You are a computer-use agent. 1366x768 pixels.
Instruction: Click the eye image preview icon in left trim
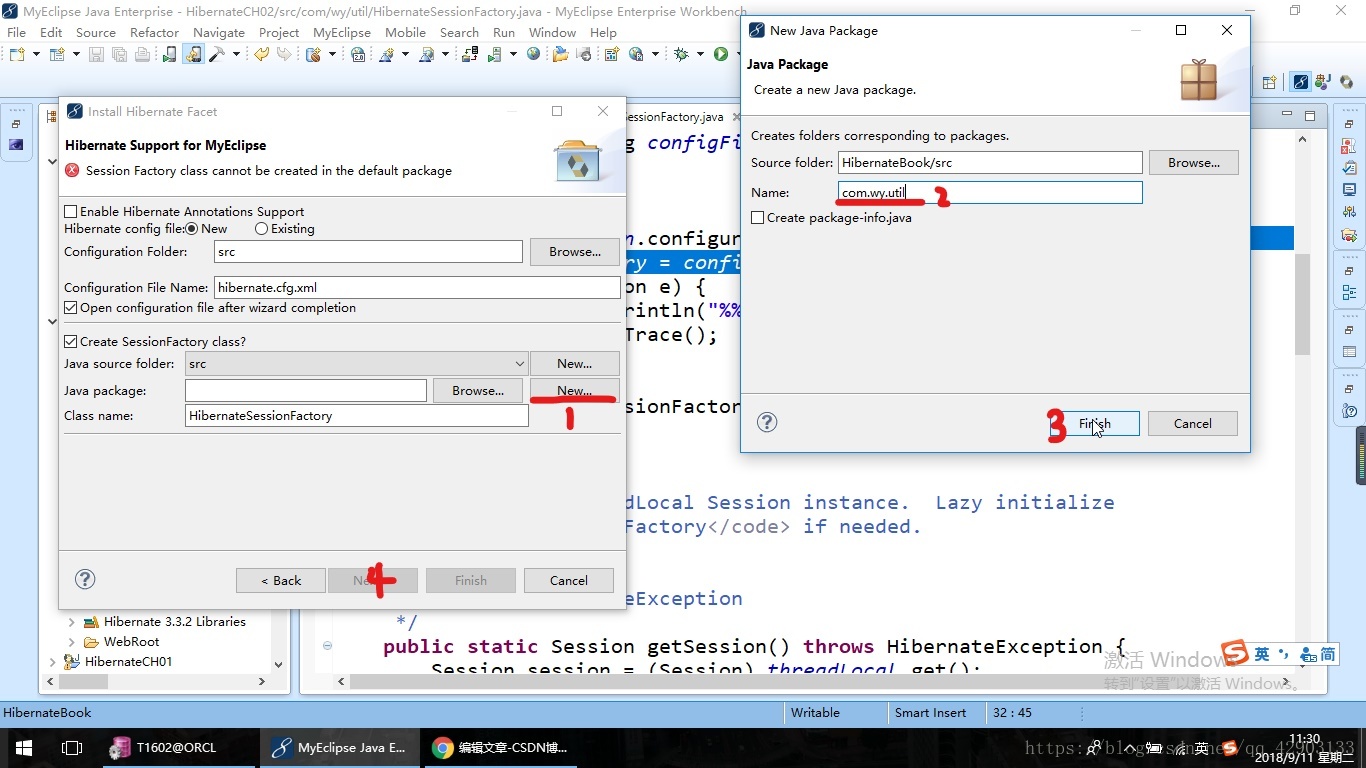click(16, 145)
